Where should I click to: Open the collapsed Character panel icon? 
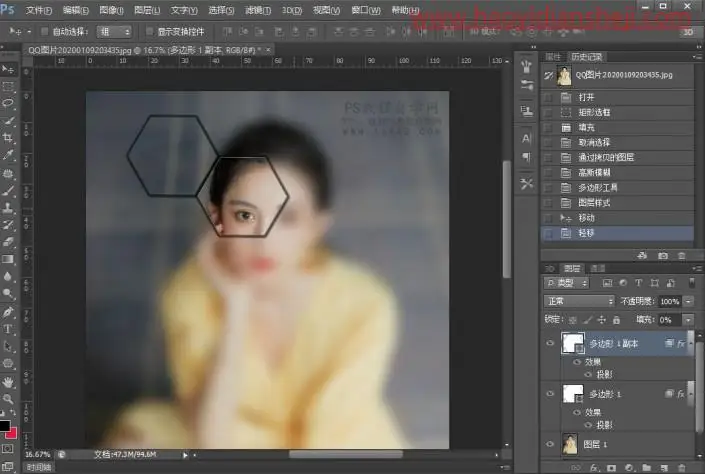[x=526, y=139]
